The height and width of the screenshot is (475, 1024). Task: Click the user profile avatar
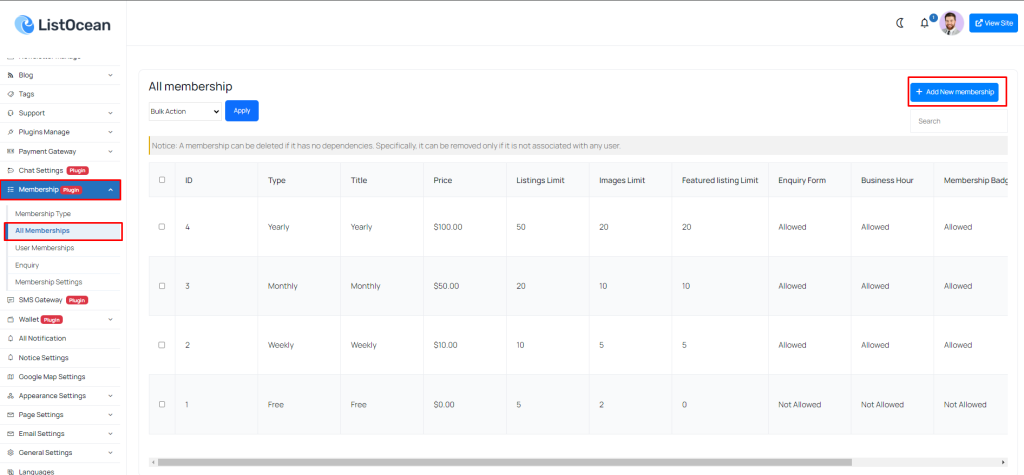pos(952,23)
